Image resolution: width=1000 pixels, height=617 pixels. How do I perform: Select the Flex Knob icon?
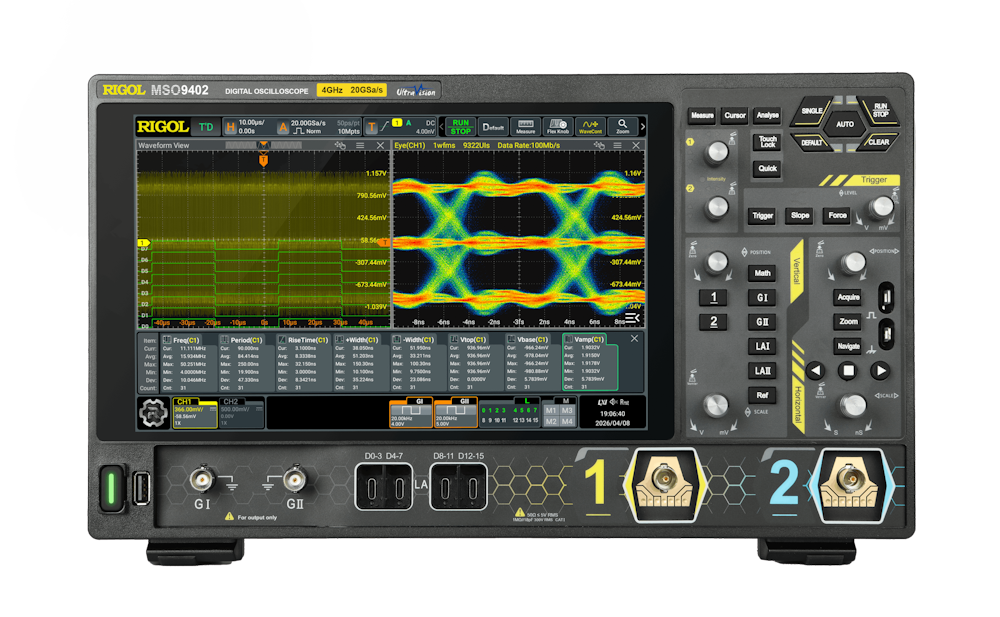[x=557, y=126]
